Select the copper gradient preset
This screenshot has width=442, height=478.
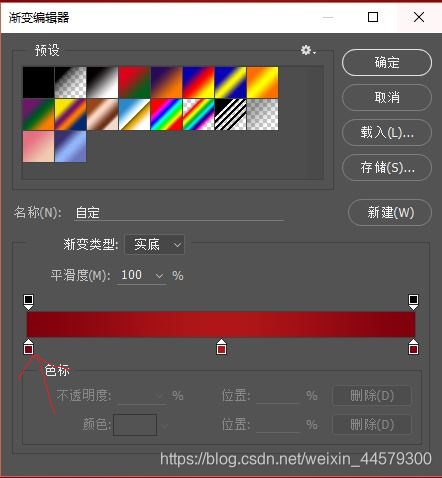coord(102,114)
